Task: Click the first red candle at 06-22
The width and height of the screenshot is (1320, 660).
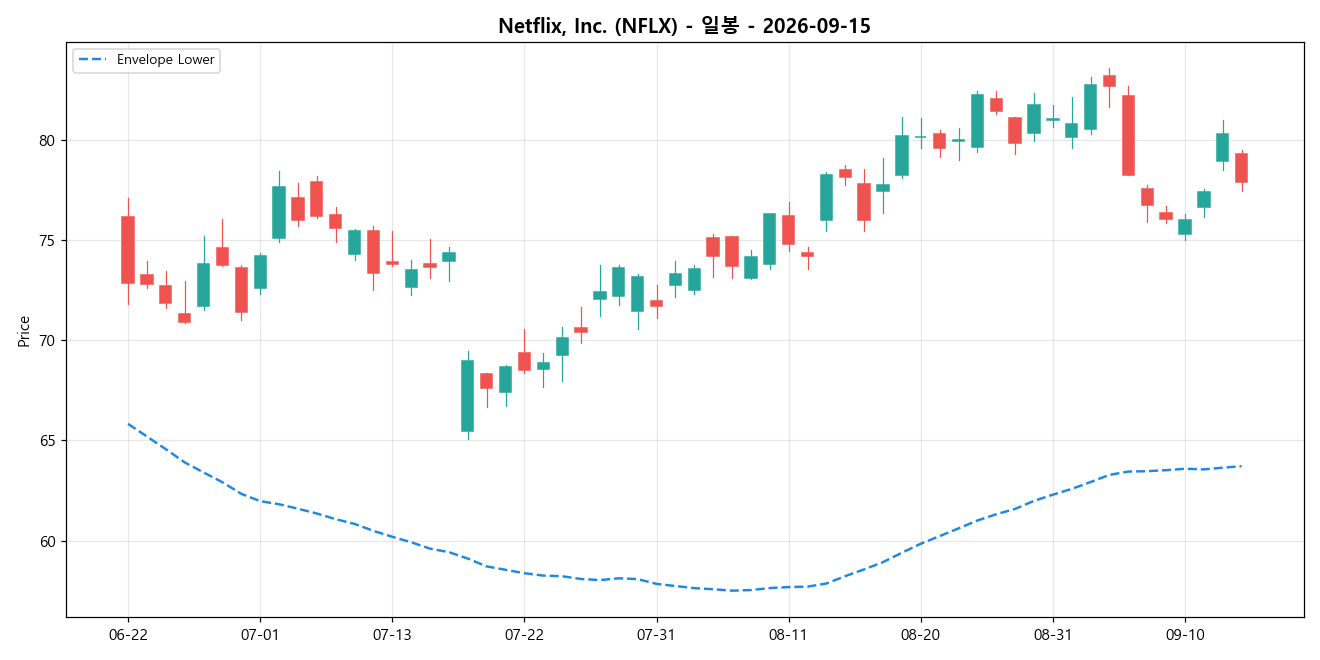Action: (x=128, y=250)
